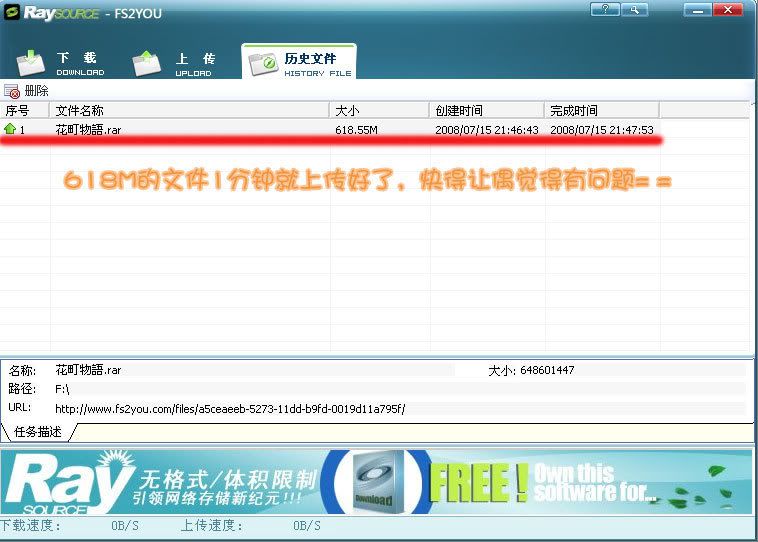The image size is (758, 542).
Task: Click the Delete (删除) toolbar button
Action: [x=28, y=91]
